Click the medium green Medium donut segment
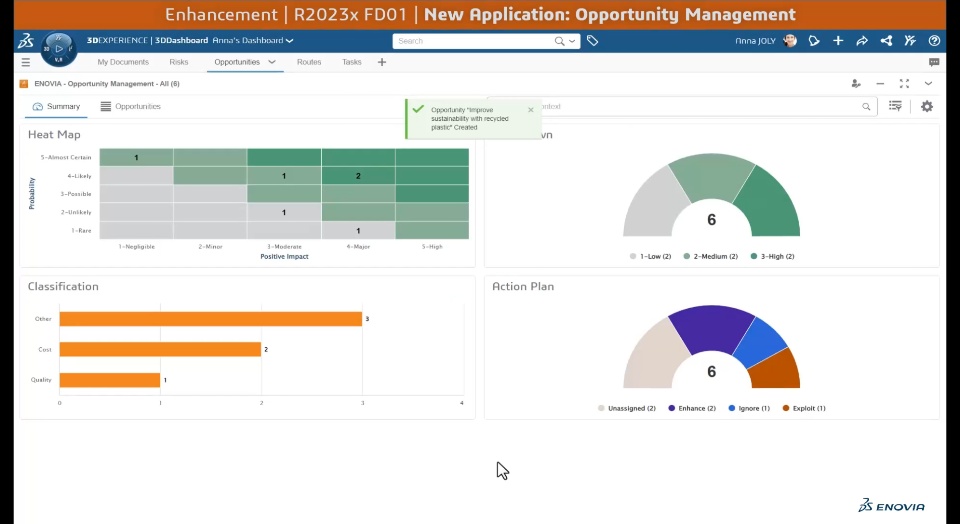Viewport: 960px width, 524px height. pyautogui.click(x=711, y=175)
